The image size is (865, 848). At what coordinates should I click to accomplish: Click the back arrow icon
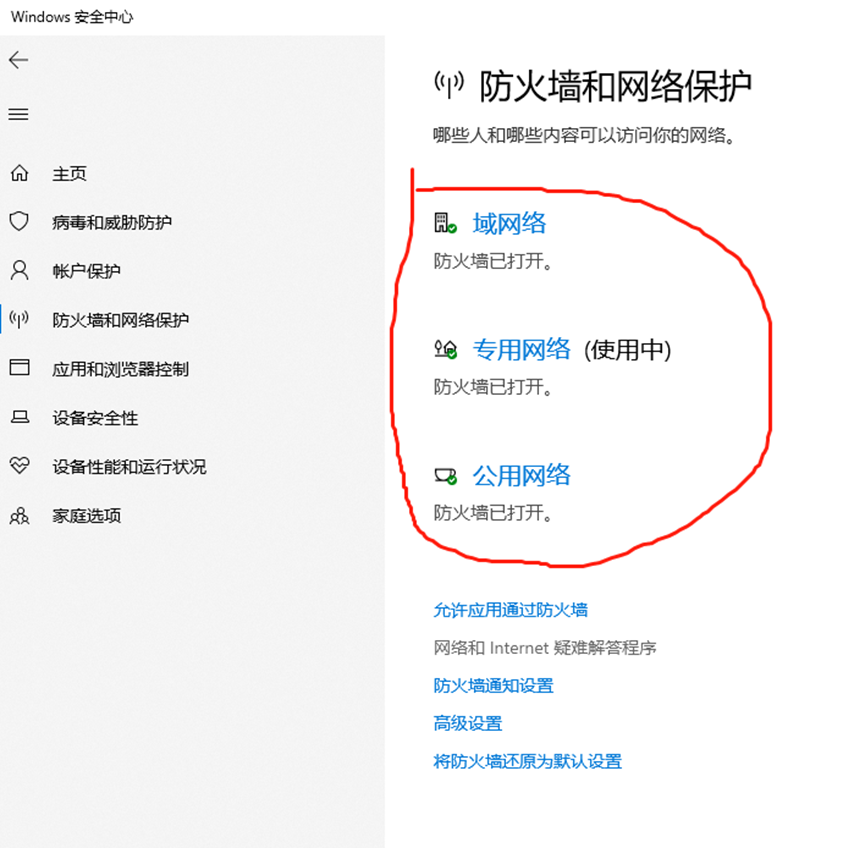[18, 60]
